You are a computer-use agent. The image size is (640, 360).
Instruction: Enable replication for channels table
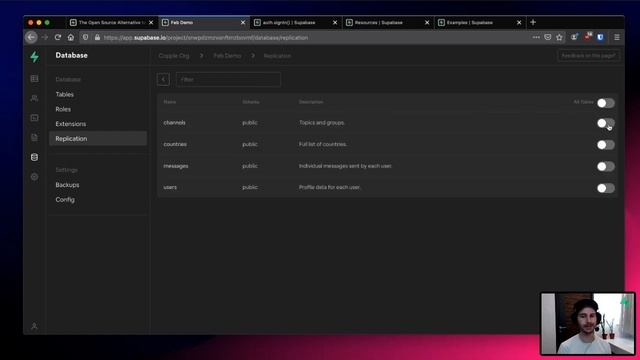click(606, 123)
